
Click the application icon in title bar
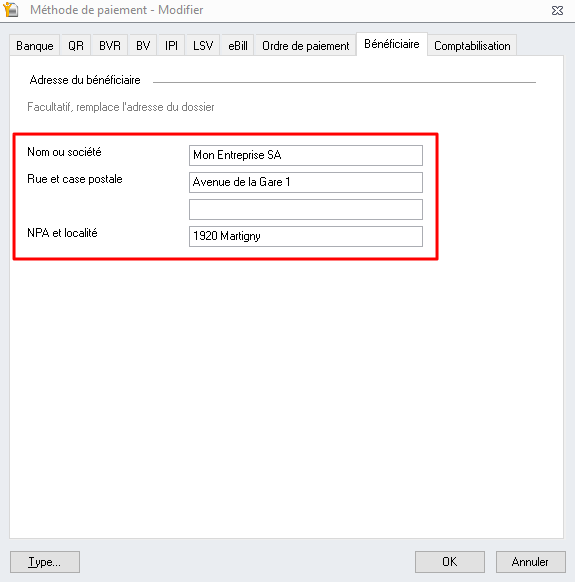point(10,9)
